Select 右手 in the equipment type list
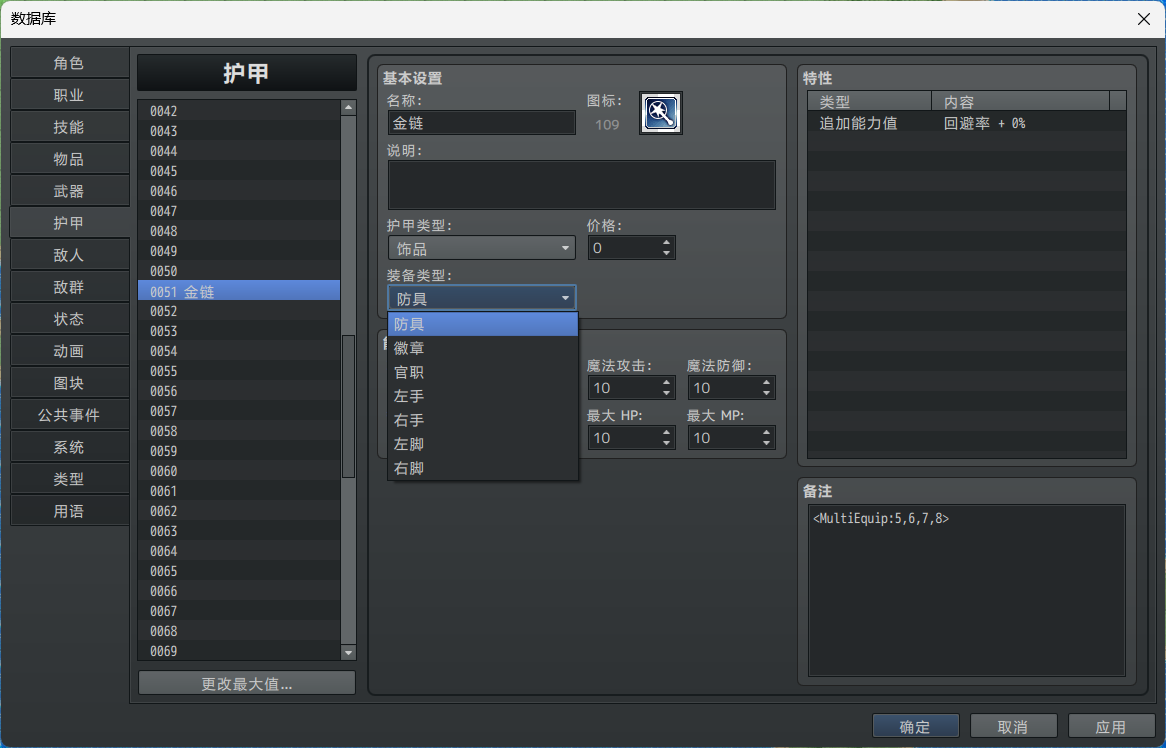 click(483, 420)
